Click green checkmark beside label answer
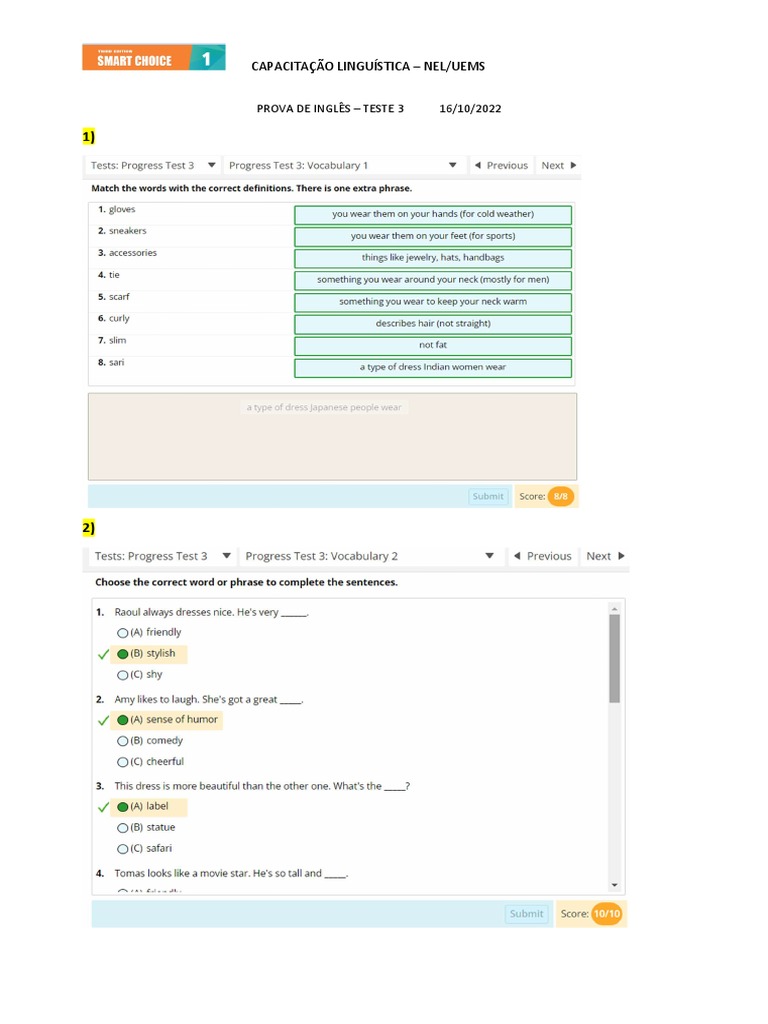This screenshot has width=768, height=1024. coord(103,807)
